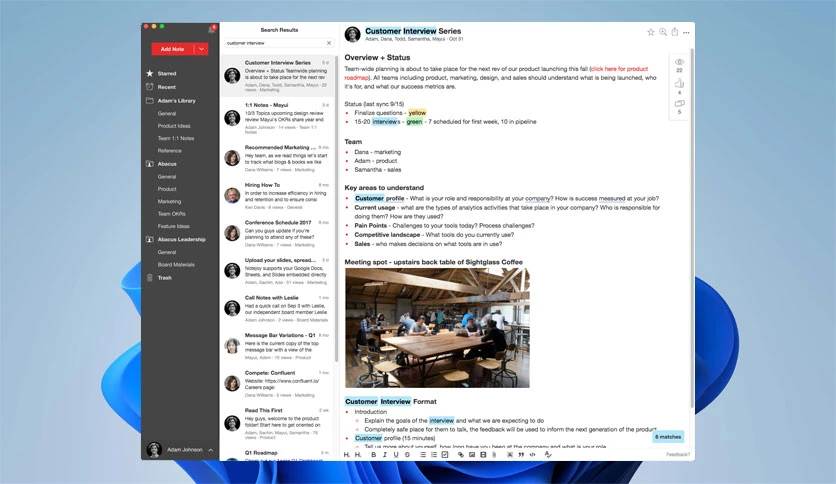The height and width of the screenshot is (484, 836).
Task: Click the note author avatar in the header
Action: pos(352,34)
